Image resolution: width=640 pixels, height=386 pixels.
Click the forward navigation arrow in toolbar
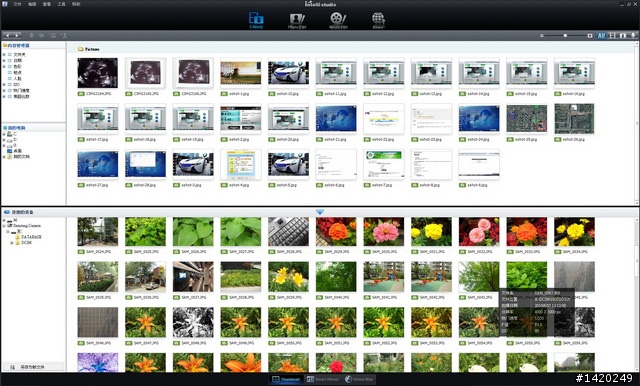pyautogui.click(x=16, y=35)
